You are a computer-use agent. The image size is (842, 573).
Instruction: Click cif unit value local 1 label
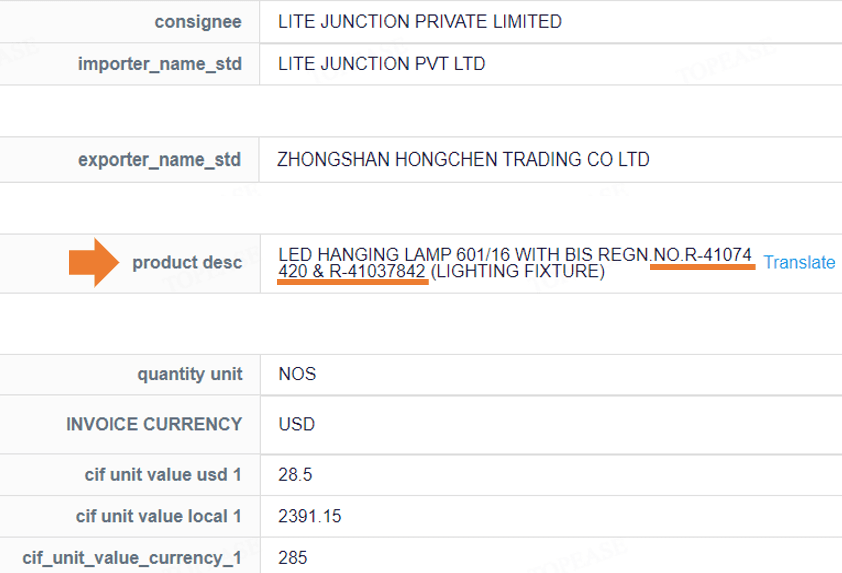click(x=159, y=517)
